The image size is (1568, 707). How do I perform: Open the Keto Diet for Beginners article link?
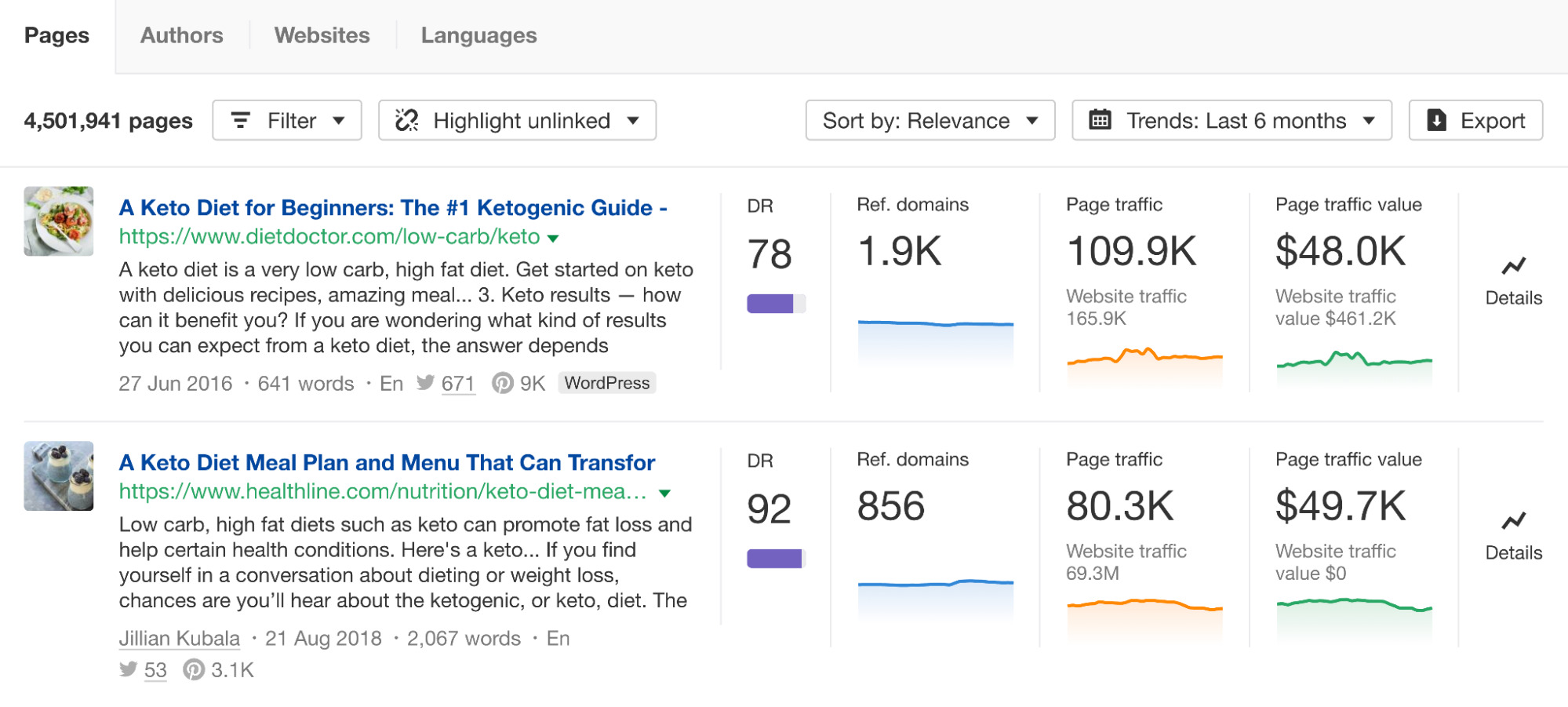point(392,207)
